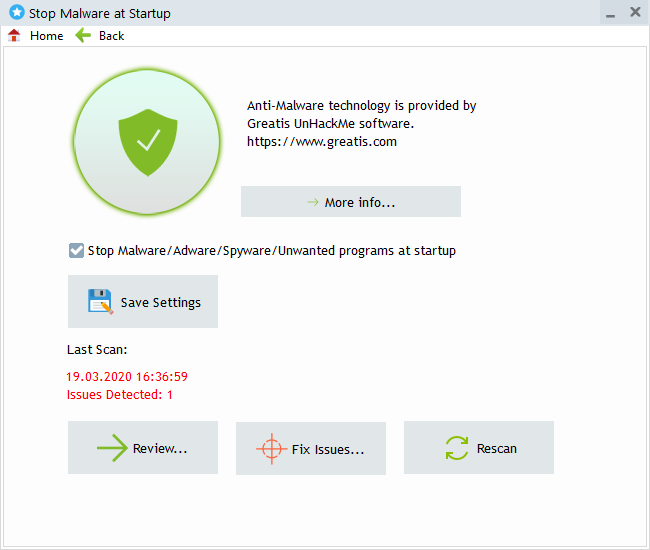This screenshot has width=650, height=550.
Task: Toggle Stop Malware at startup checkbox
Action: click(76, 251)
